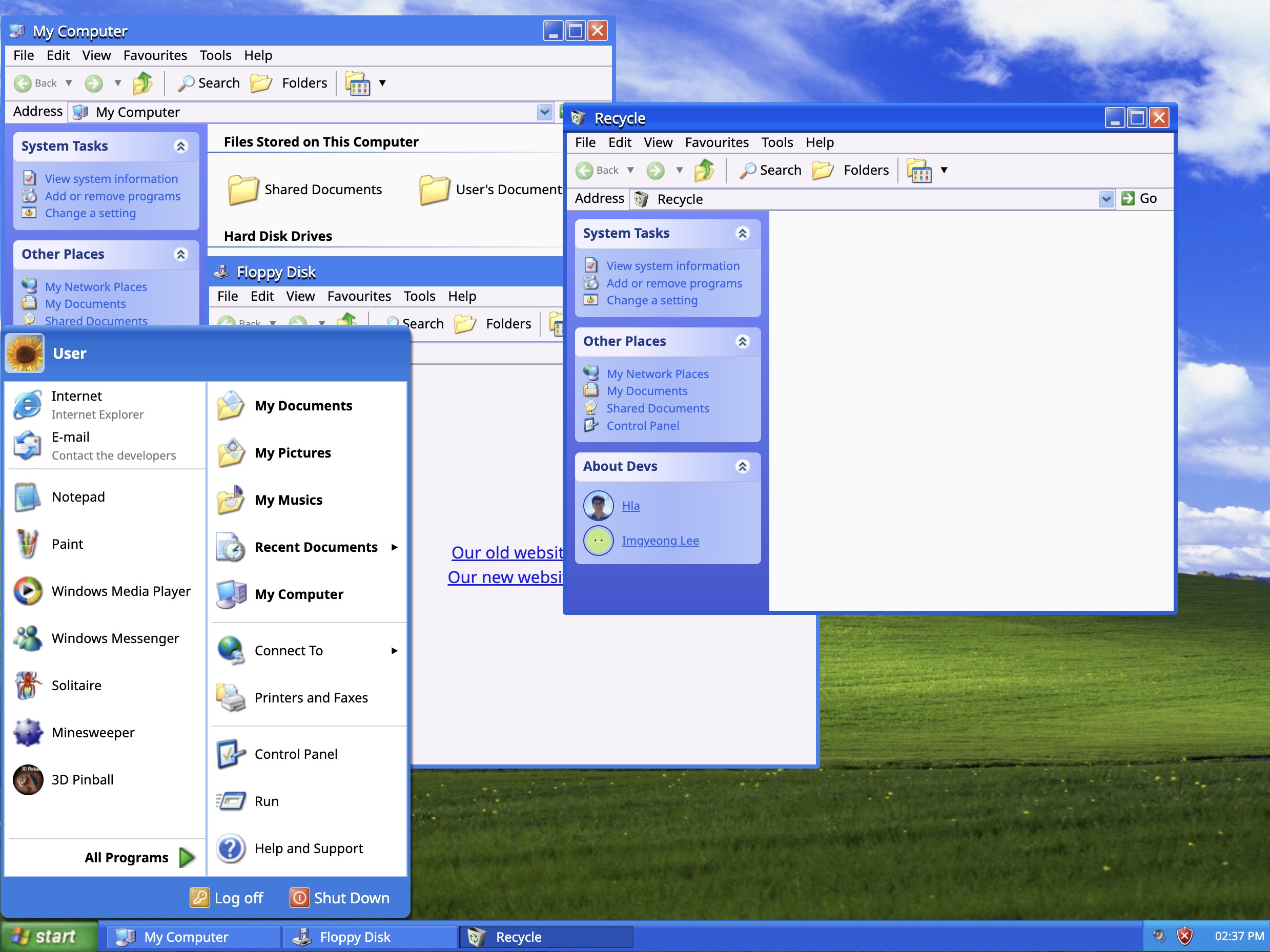Launch 3D Pinball
The width and height of the screenshot is (1270, 952).
(105, 780)
